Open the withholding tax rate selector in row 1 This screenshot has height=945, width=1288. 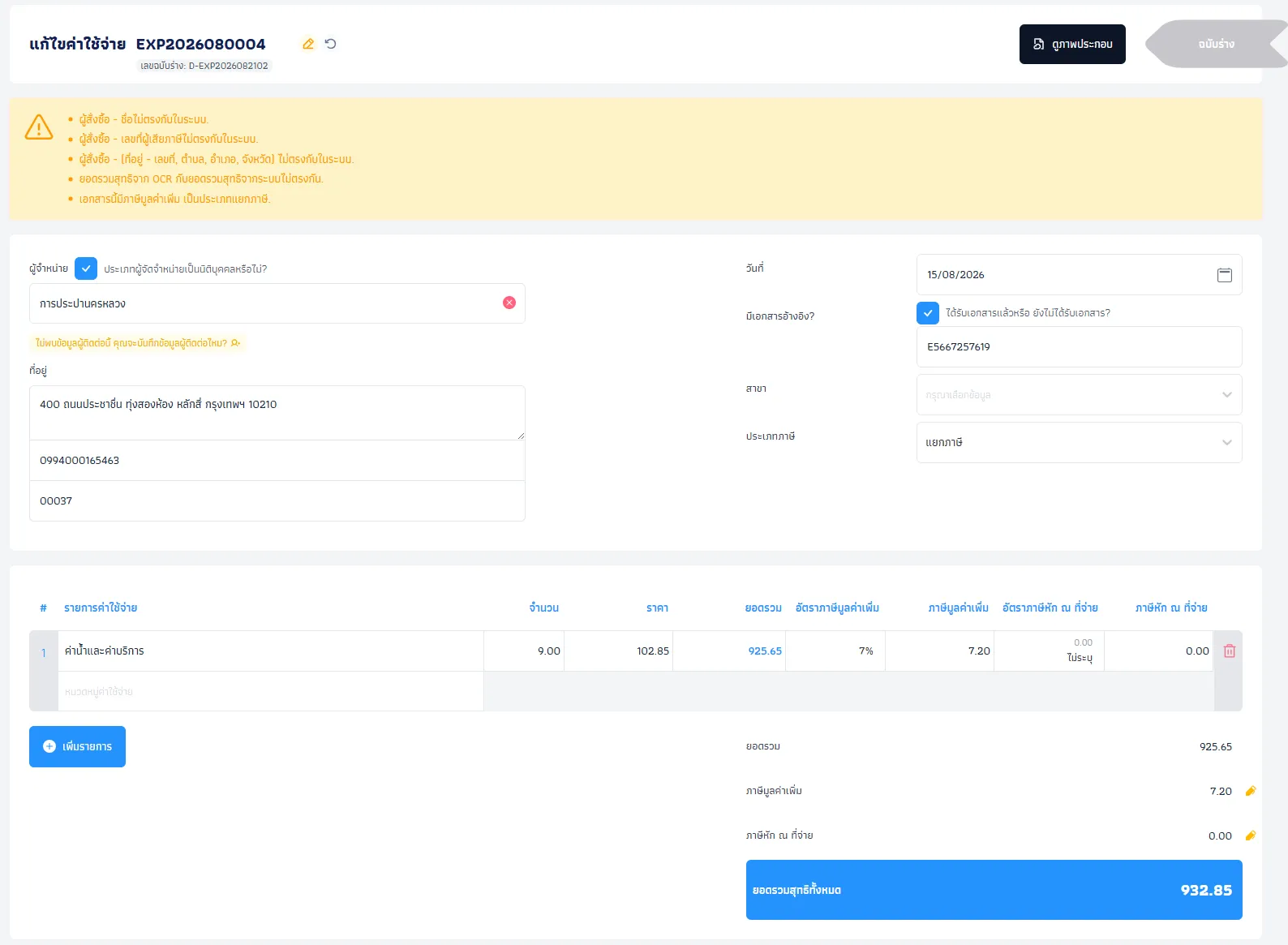(x=1049, y=651)
